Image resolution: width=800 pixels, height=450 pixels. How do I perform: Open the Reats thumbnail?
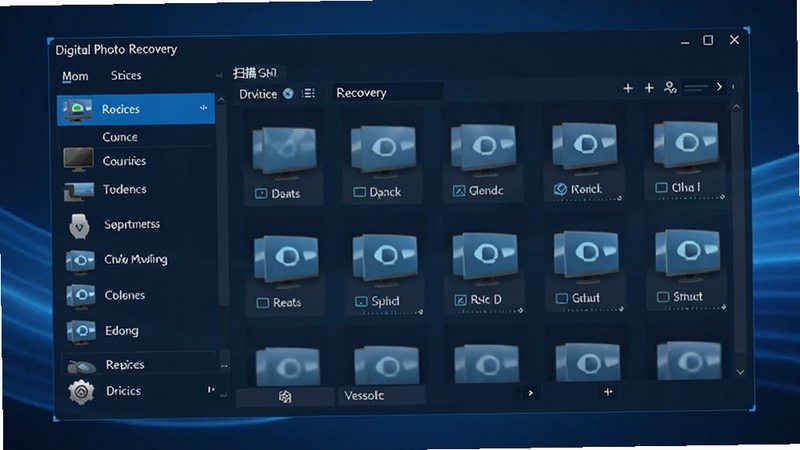coord(286,262)
